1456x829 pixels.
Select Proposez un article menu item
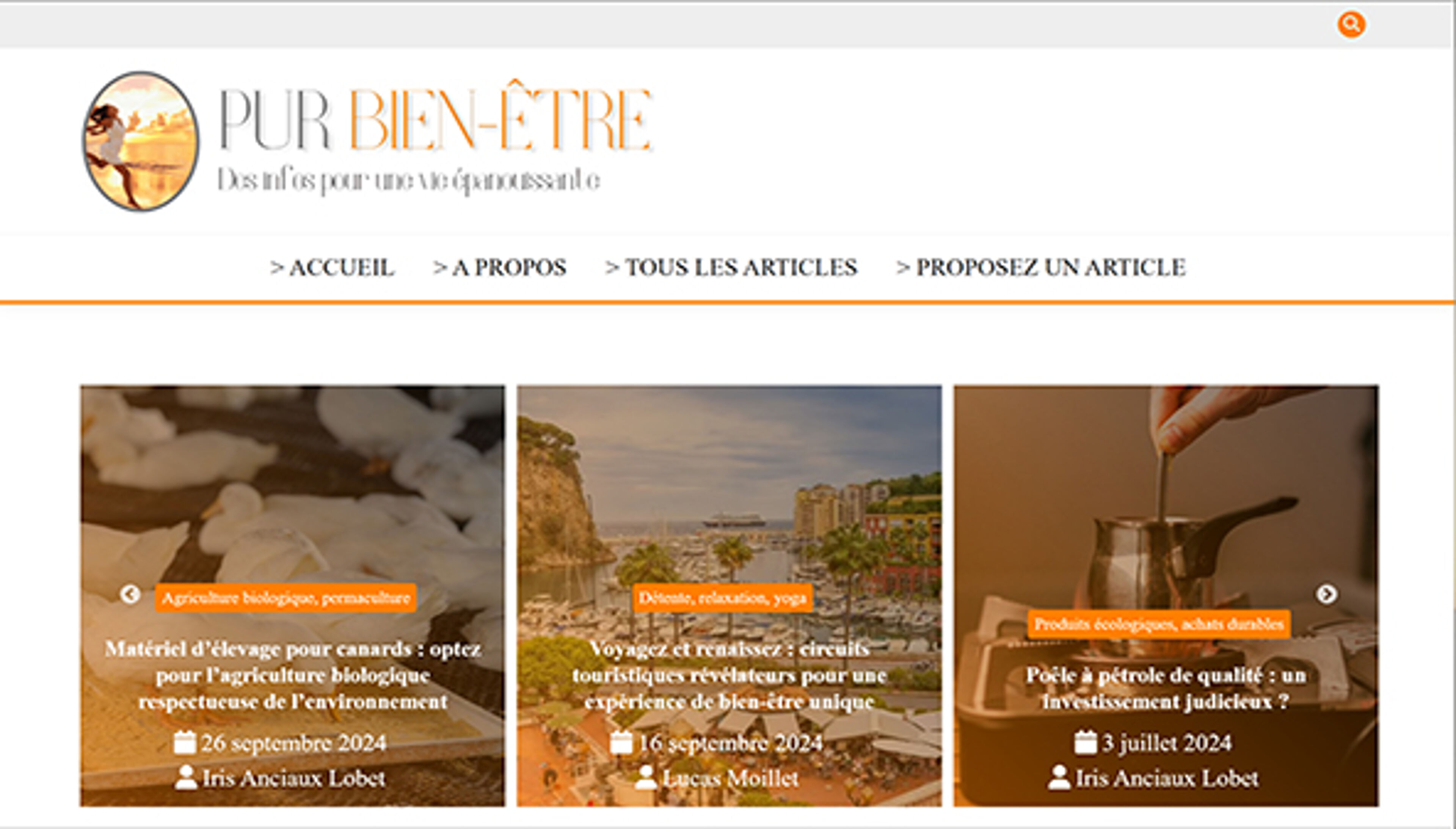click(1041, 267)
